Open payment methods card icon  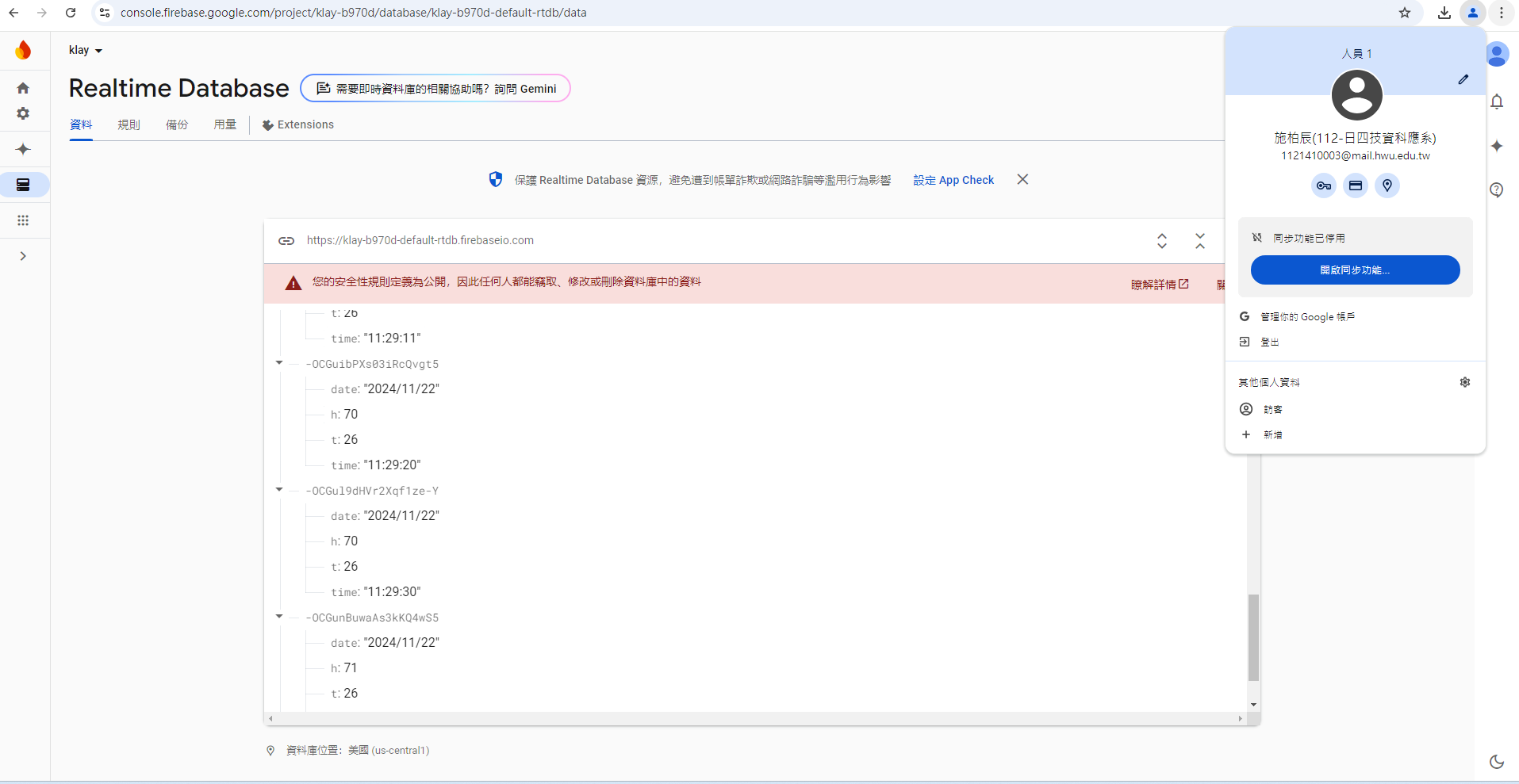1355,185
